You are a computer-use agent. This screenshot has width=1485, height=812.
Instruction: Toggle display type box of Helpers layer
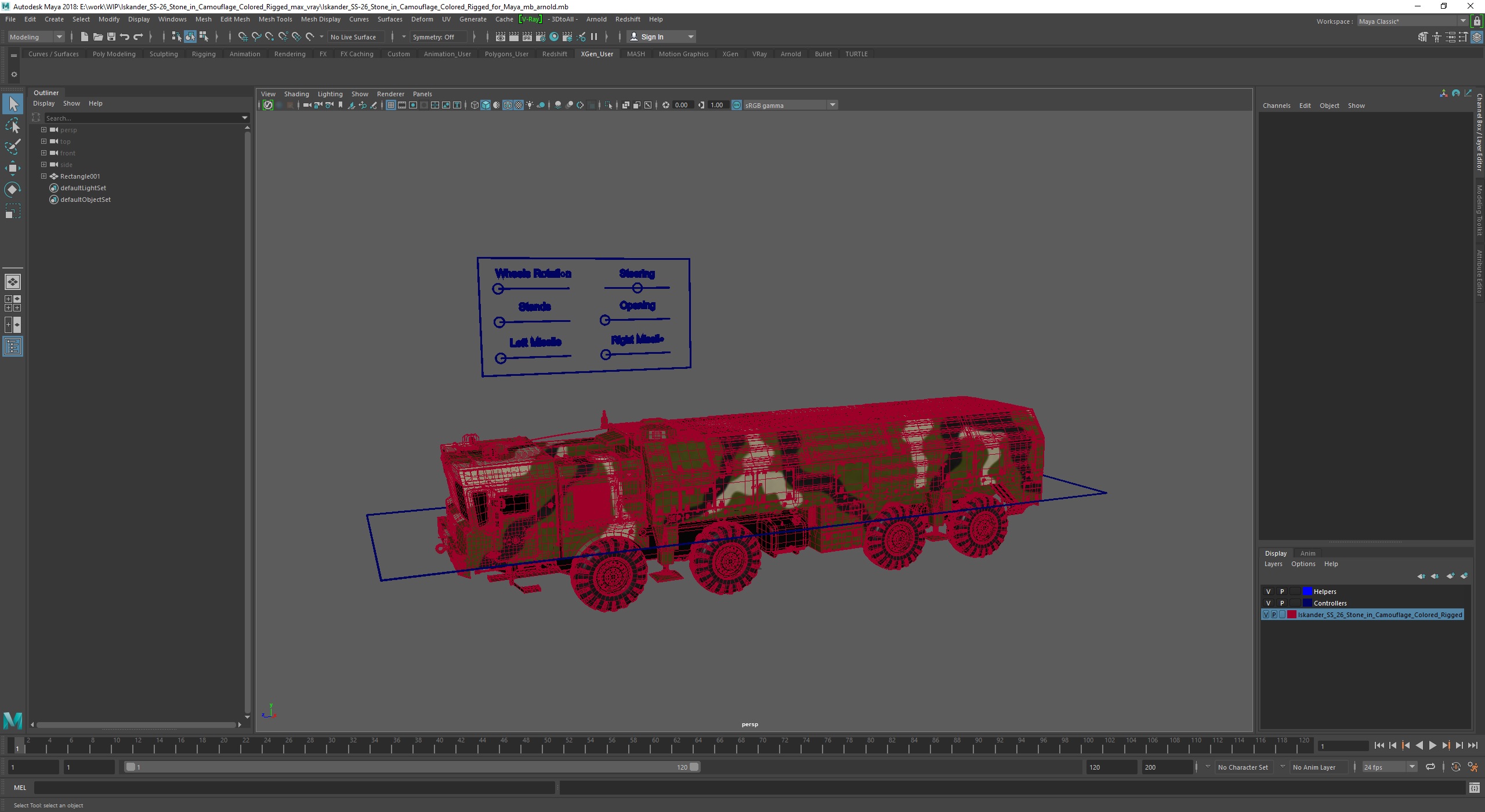1295,592
